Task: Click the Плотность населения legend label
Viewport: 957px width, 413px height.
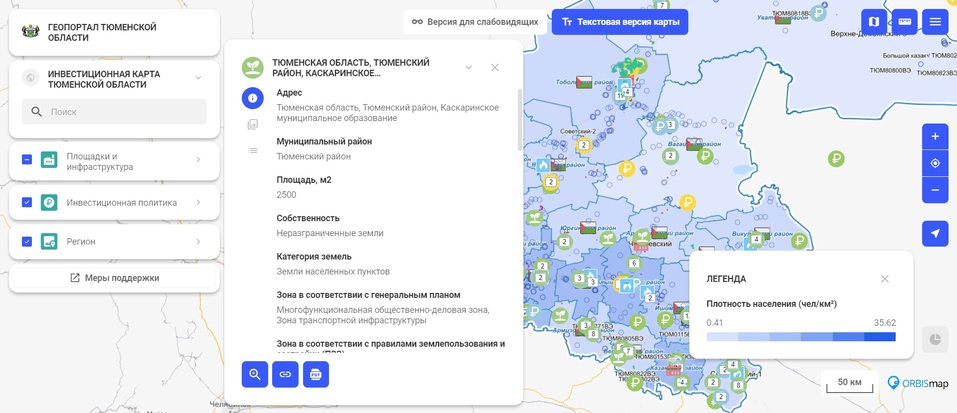Action: (771, 303)
